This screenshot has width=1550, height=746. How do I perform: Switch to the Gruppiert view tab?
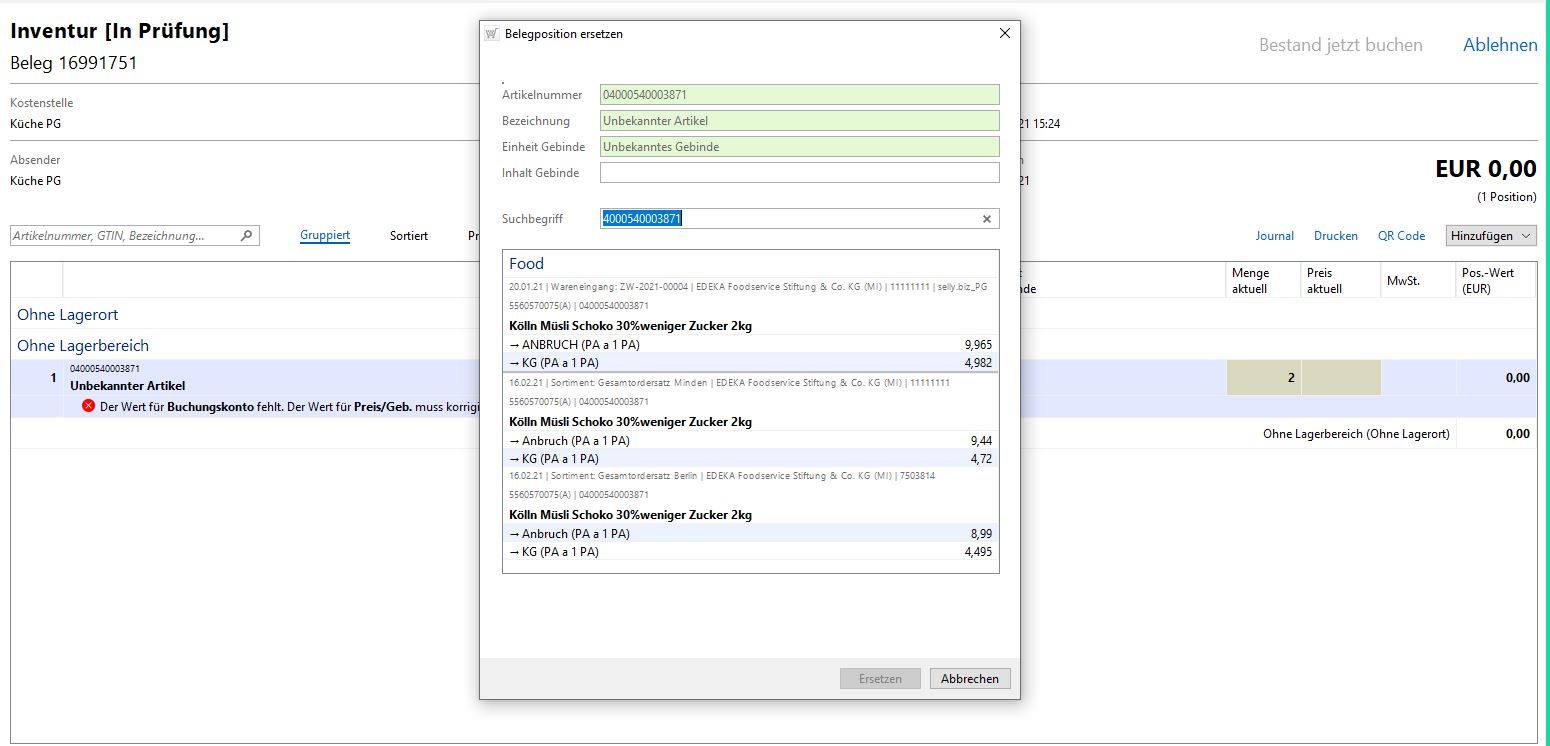pyautogui.click(x=325, y=236)
